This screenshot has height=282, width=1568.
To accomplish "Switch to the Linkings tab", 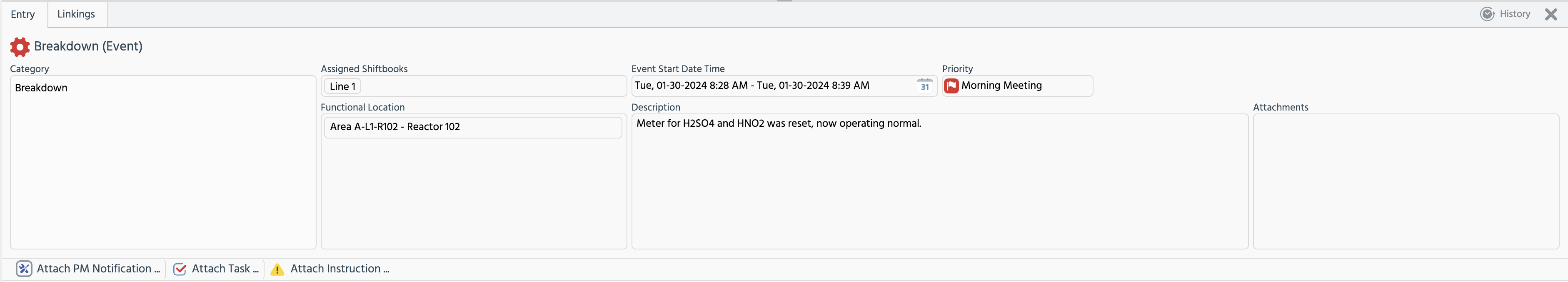I will [76, 14].
